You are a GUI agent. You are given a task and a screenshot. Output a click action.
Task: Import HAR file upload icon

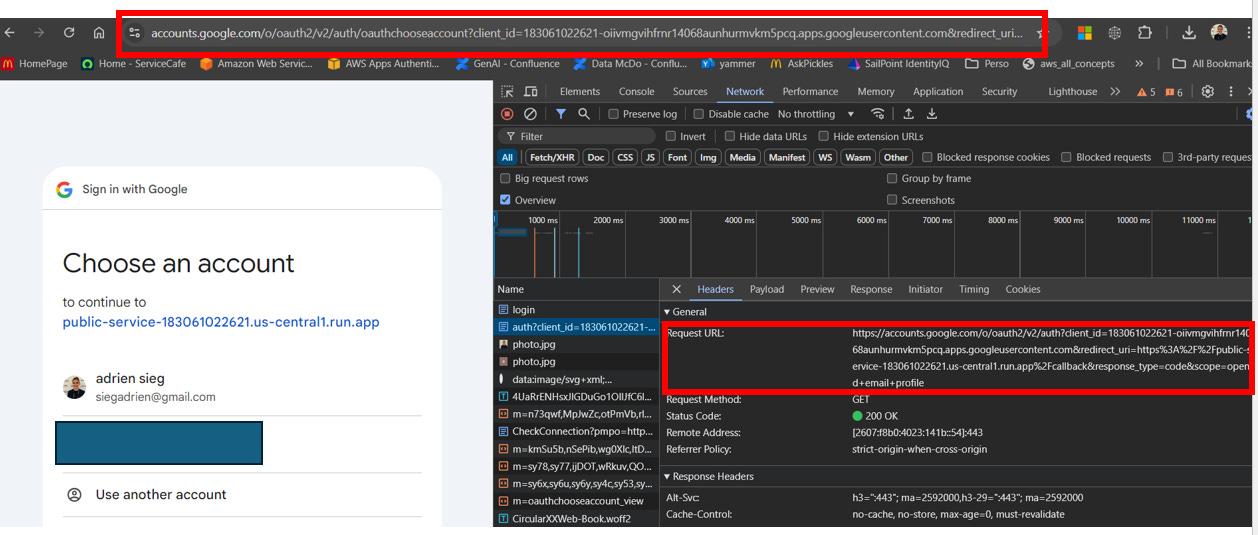(x=908, y=114)
